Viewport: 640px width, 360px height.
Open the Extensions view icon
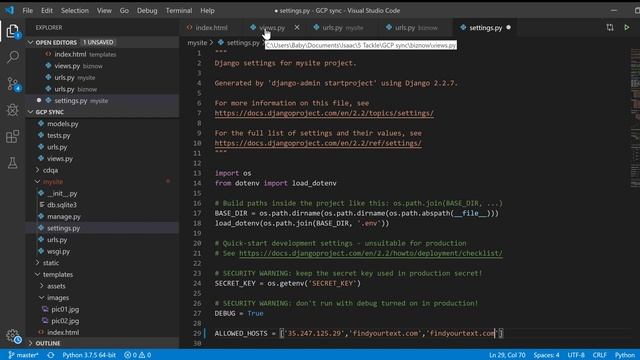point(13,136)
